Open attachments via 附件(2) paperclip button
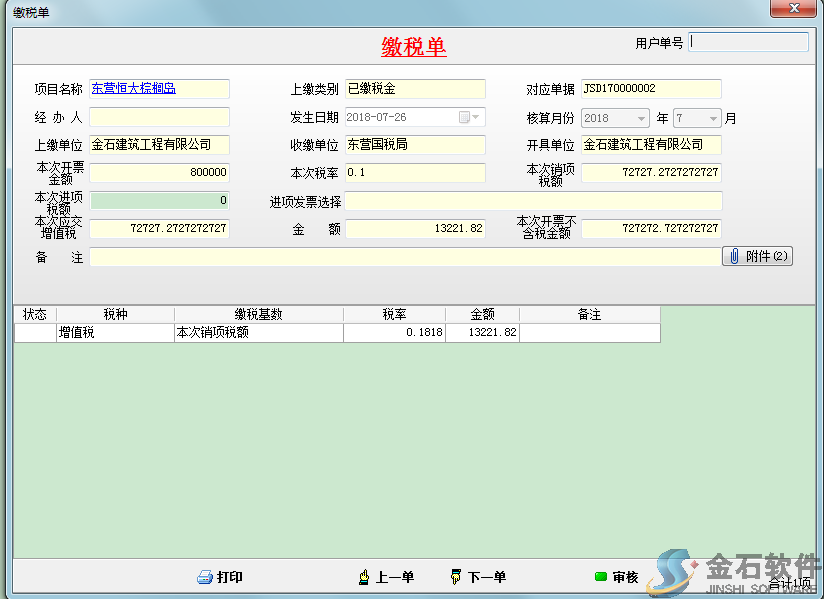This screenshot has width=824, height=599. tap(757, 256)
